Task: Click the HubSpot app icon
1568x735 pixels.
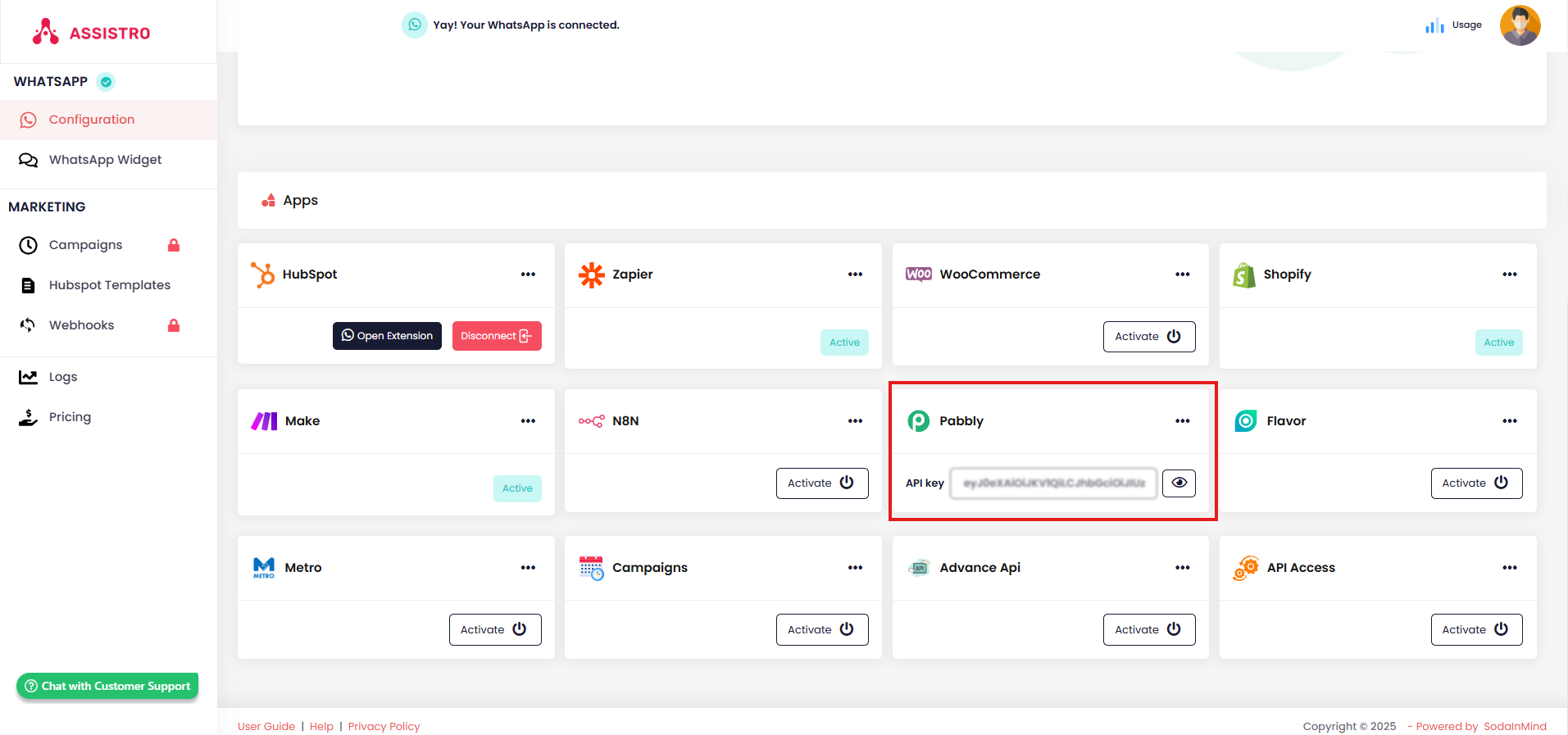Action: (263, 274)
